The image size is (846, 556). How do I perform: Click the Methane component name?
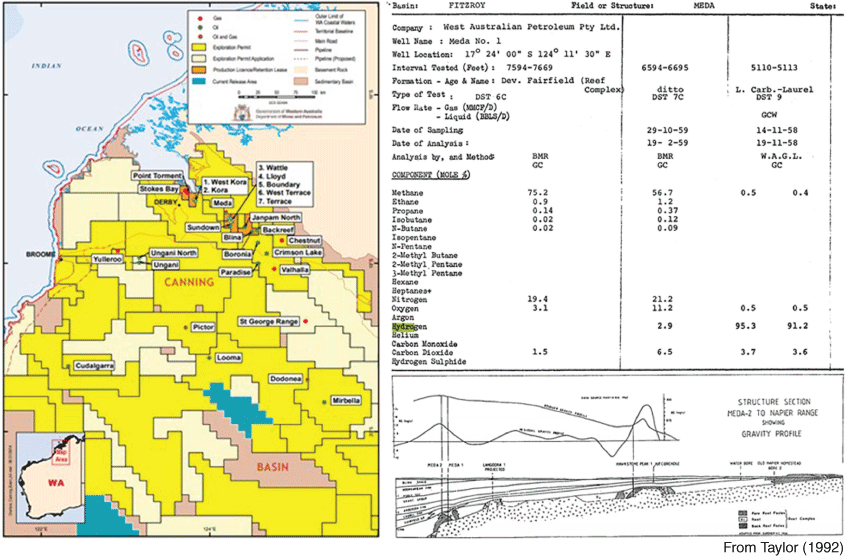(x=408, y=192)
